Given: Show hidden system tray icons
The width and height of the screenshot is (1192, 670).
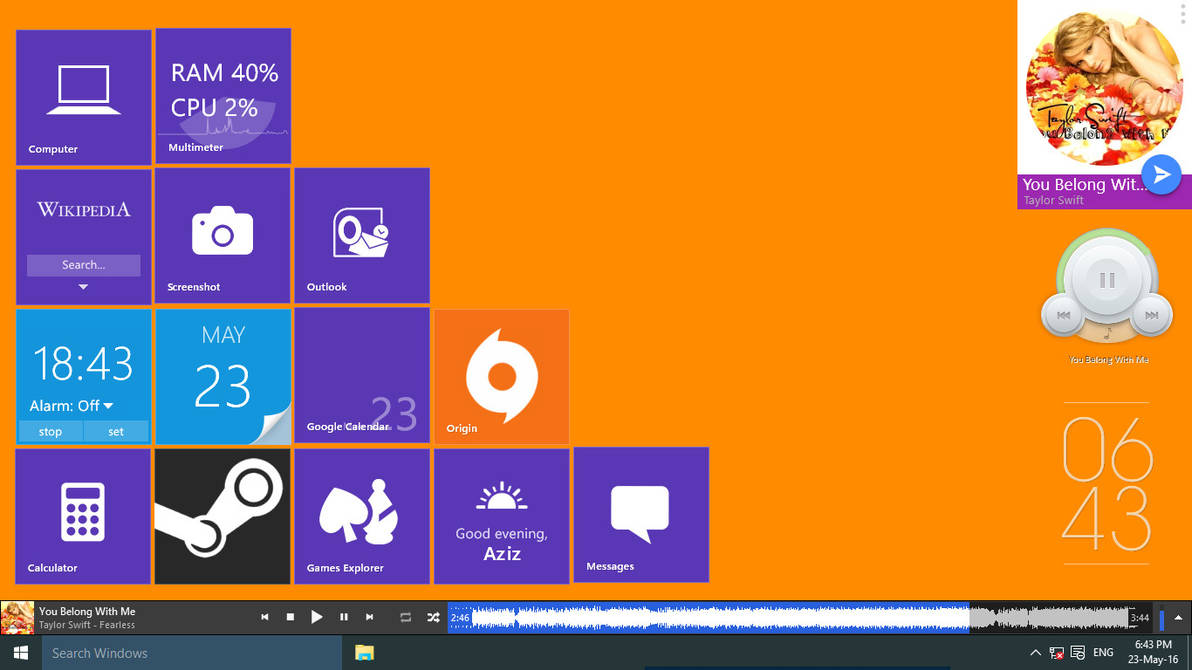Looking at the screenshot, I should coord(1035,653).
